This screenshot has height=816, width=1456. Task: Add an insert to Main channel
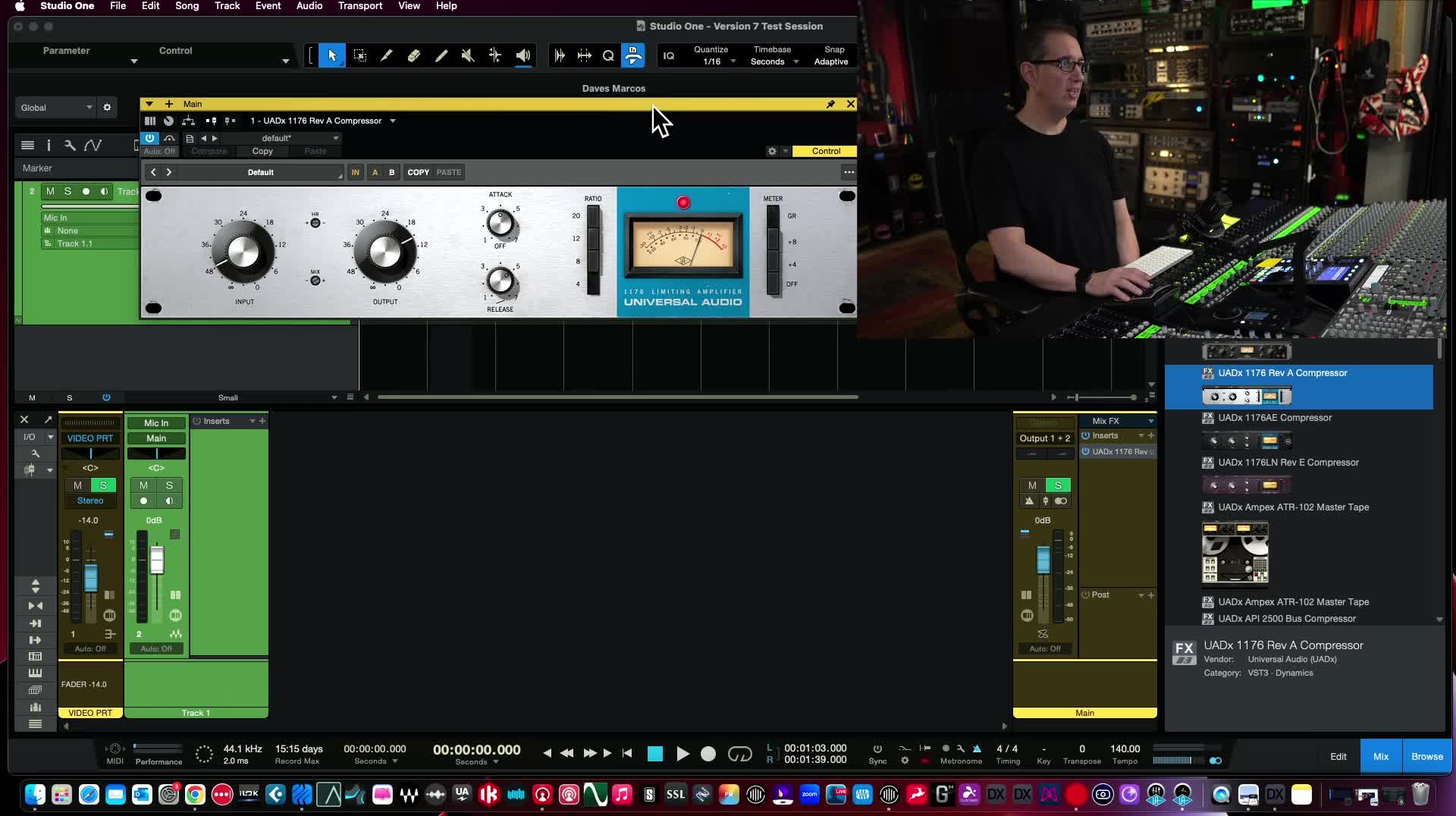click(1151, 435)
